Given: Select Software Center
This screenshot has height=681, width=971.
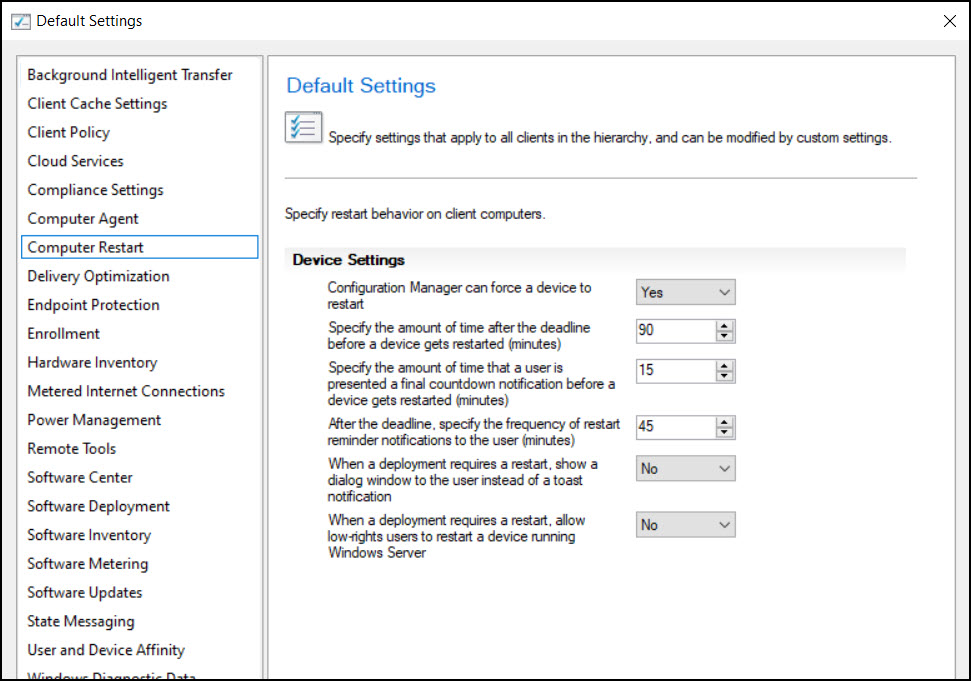Looking at the screenshot, I should coord(80,477).
